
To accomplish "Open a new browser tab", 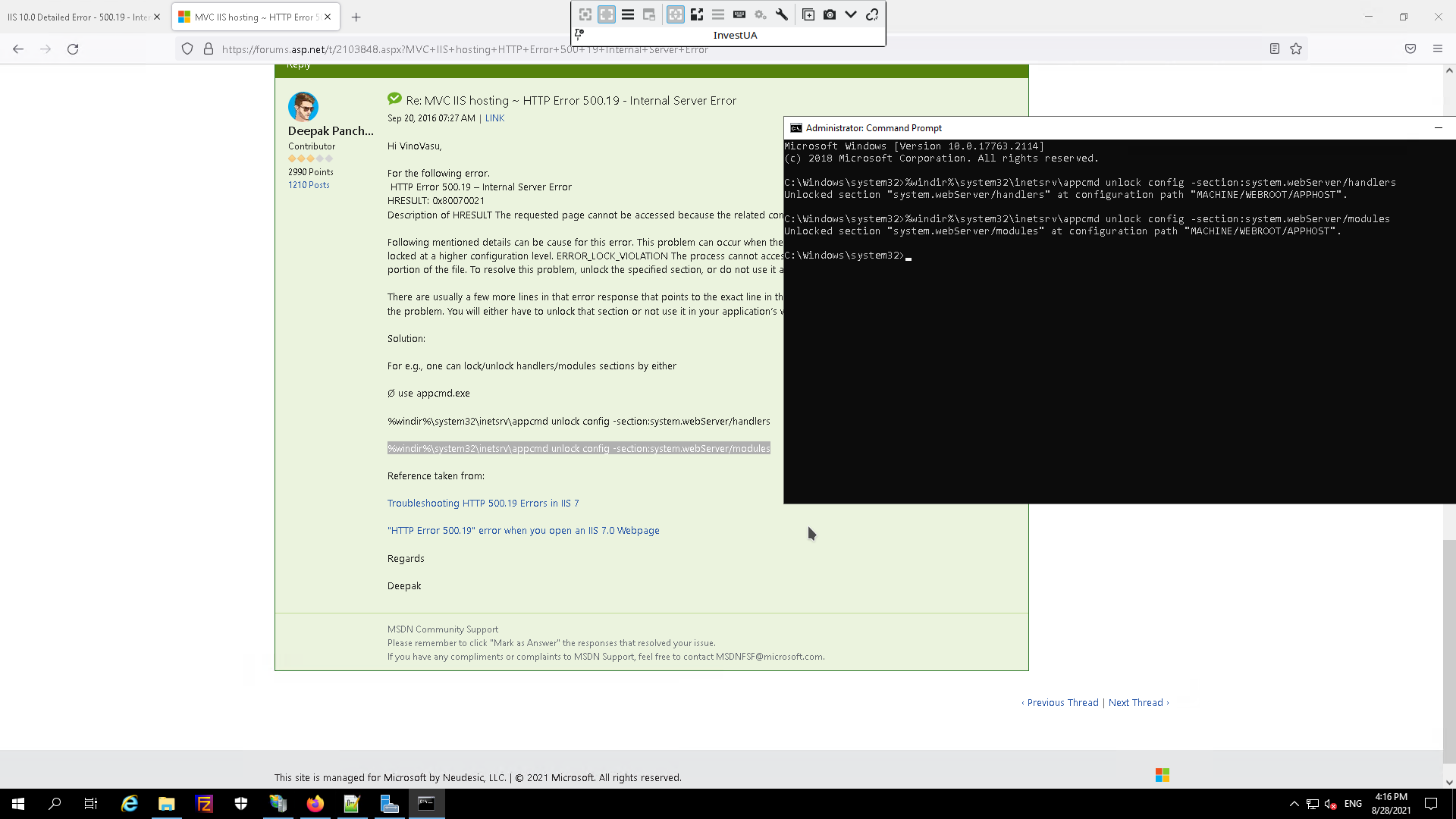I will pos(356,17).
